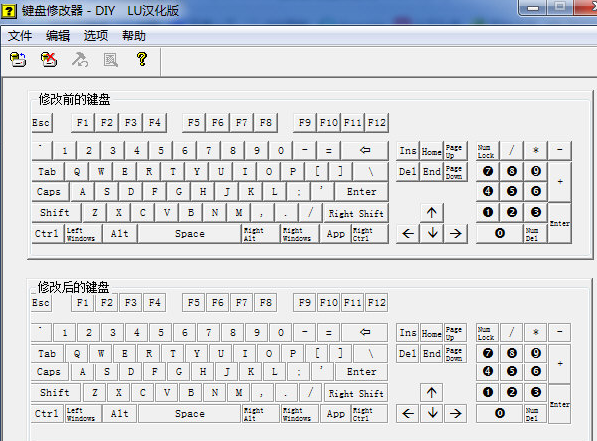The width and height of the screenshot is (597, 441).
Task: Open the 文件 menu
Action: click(x=20, y=36)
